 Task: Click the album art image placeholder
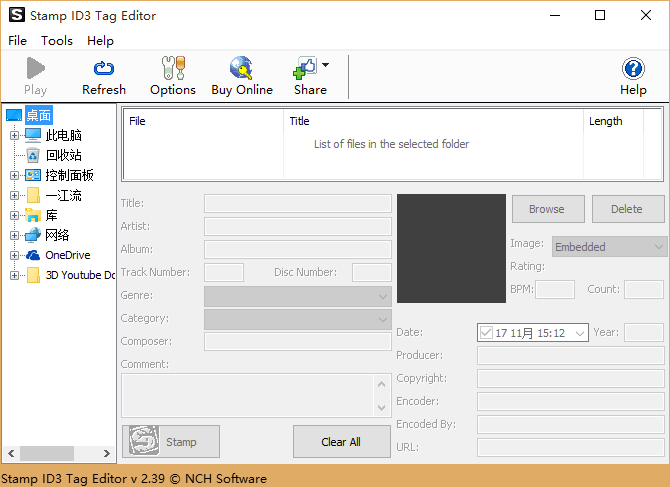tap(451, 249)
